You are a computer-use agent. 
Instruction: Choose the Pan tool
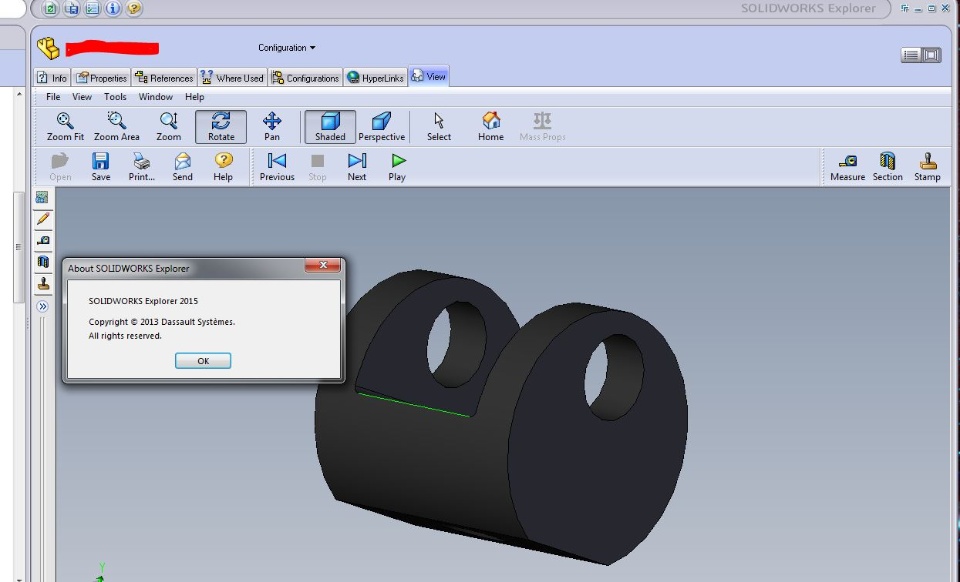[272, 127]
